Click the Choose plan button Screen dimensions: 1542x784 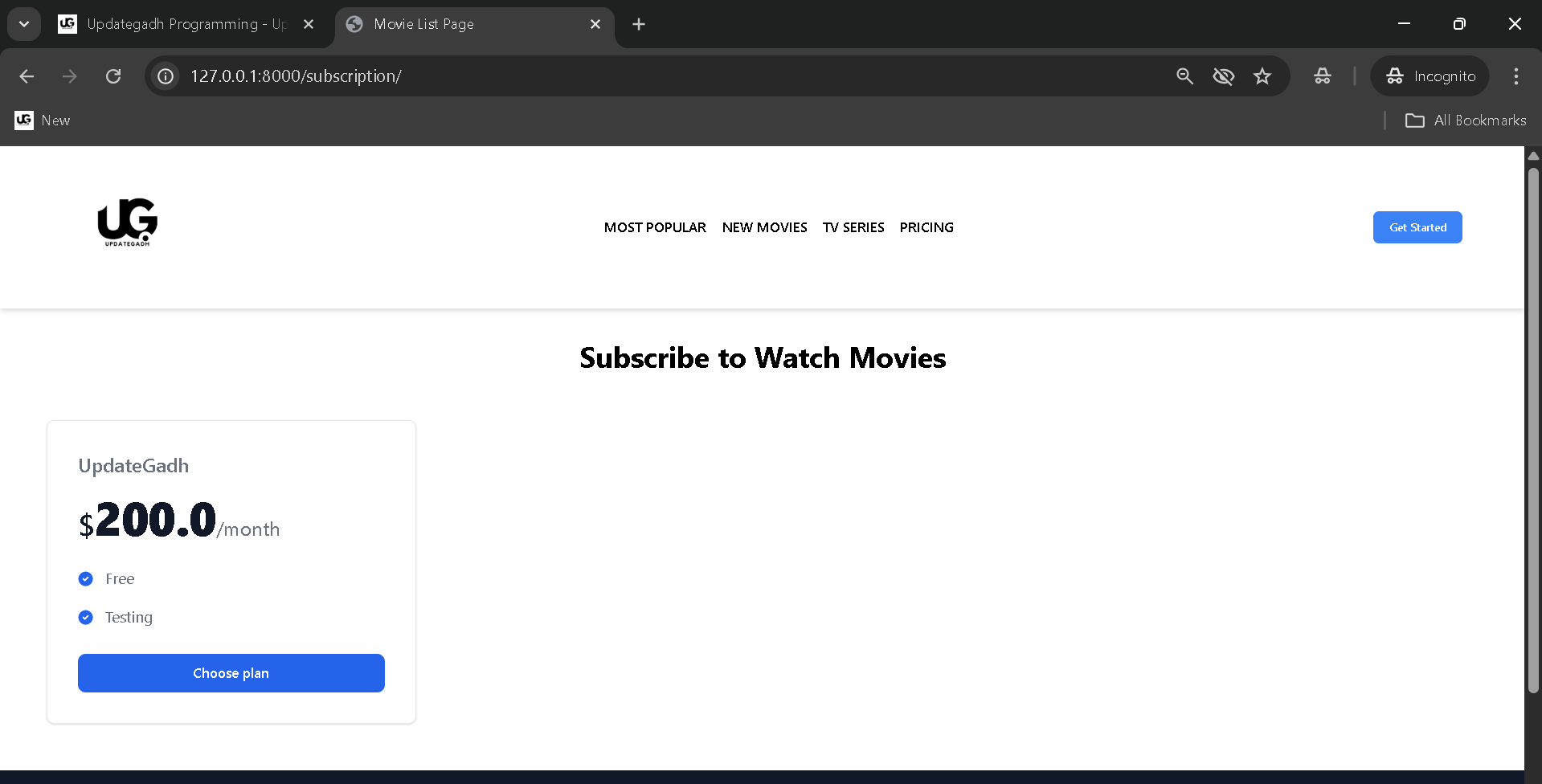pos(231,673)
